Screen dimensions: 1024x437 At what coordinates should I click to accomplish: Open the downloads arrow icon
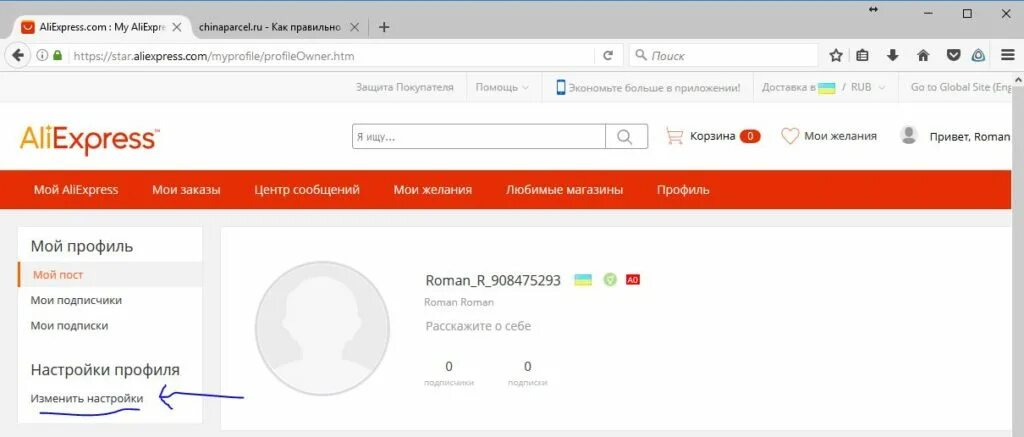coord(893,56)
